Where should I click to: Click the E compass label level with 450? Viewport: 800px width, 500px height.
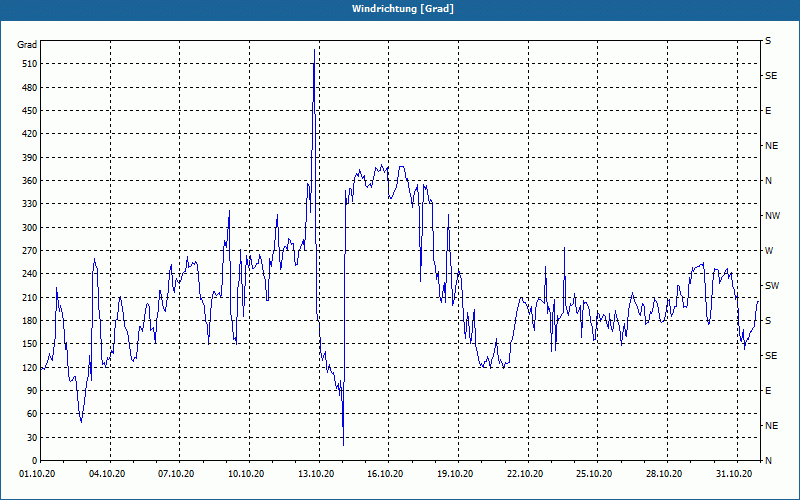click(768, 111)
